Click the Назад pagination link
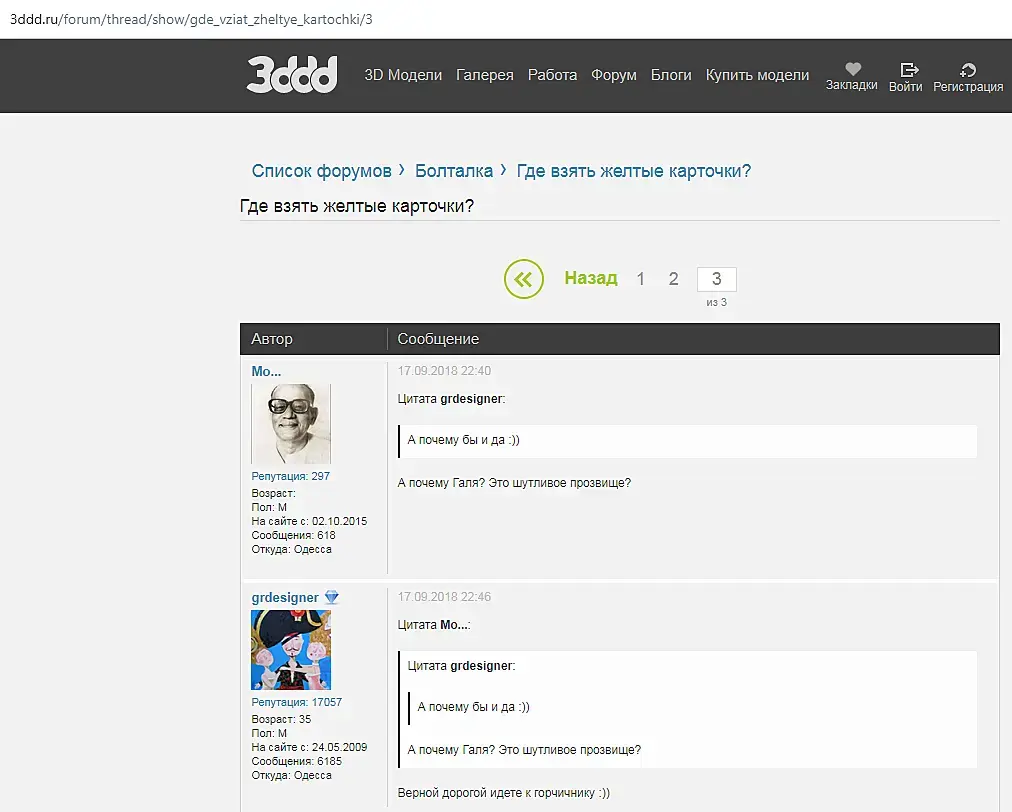This screenshot has width=1012, height=812. pyautogui.click(x=591, y=278)
